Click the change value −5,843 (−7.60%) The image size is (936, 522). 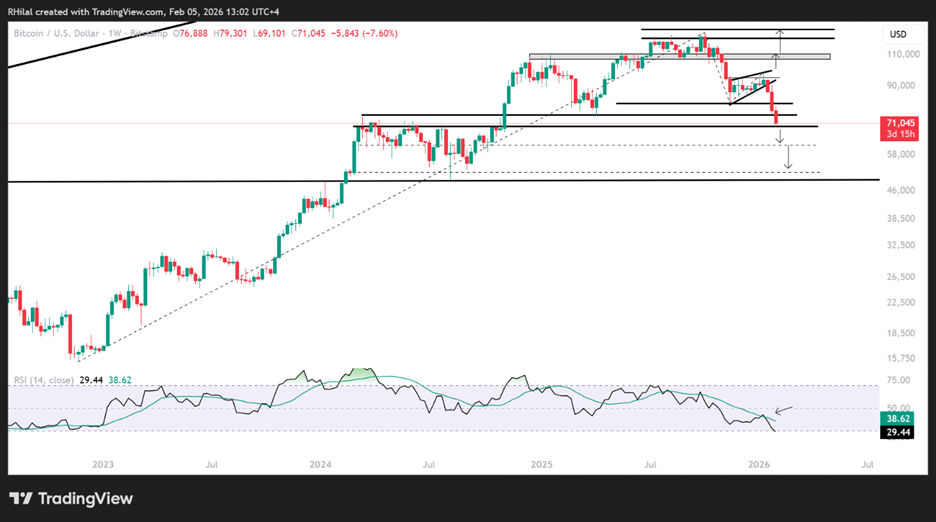[365, 33]
